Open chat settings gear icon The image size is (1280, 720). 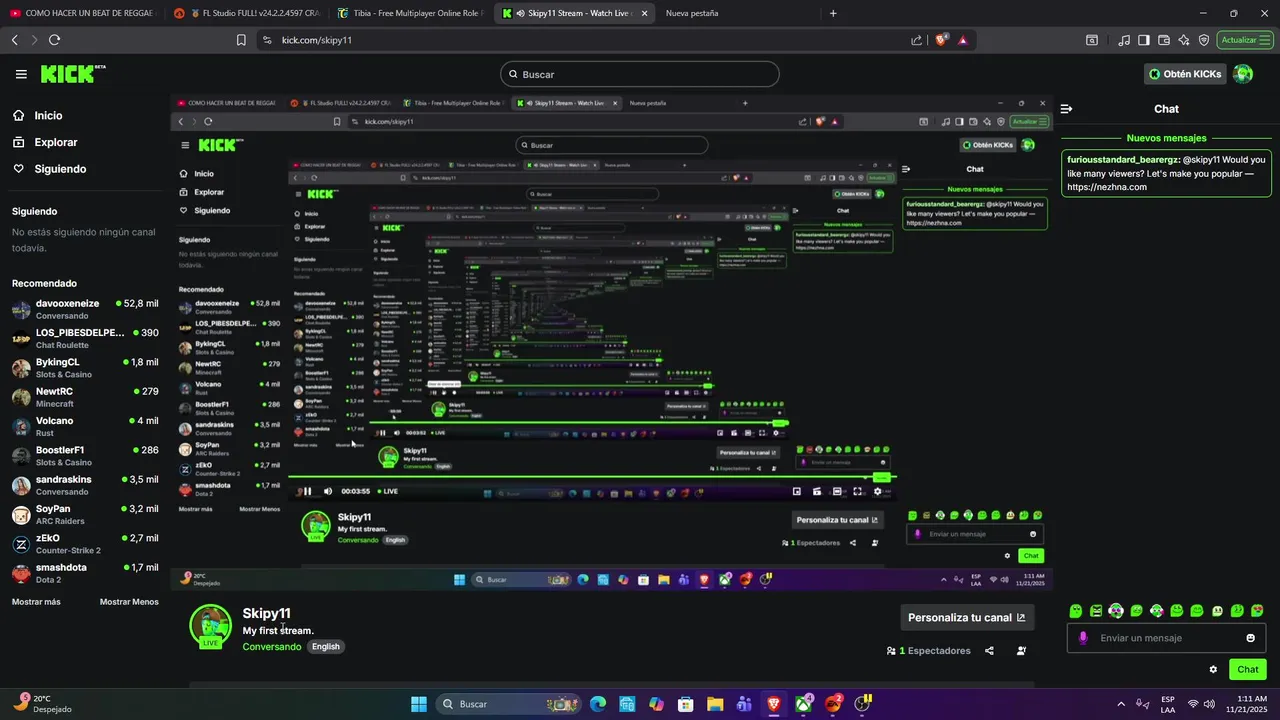click(1214, 670)
